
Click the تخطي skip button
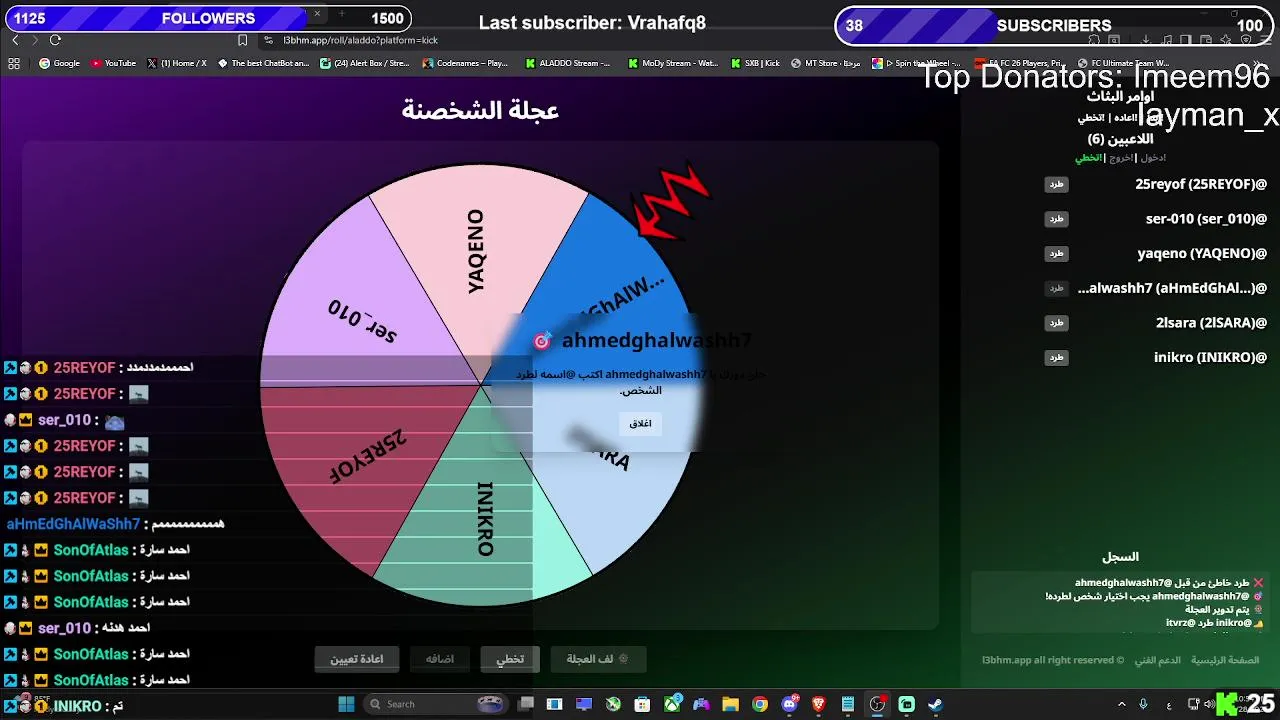[510, 659]
